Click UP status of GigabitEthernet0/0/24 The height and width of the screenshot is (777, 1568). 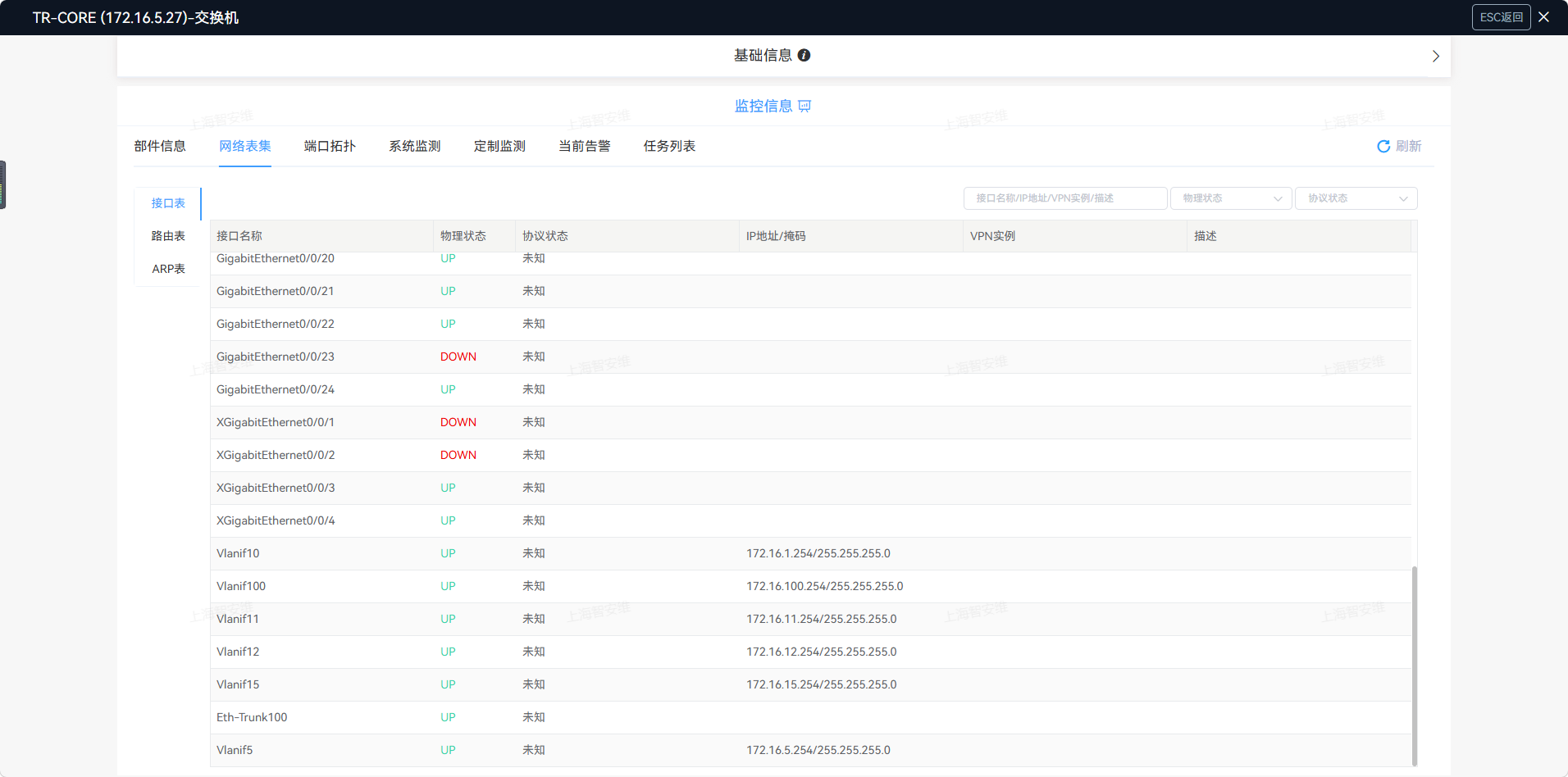pos(448,389)
